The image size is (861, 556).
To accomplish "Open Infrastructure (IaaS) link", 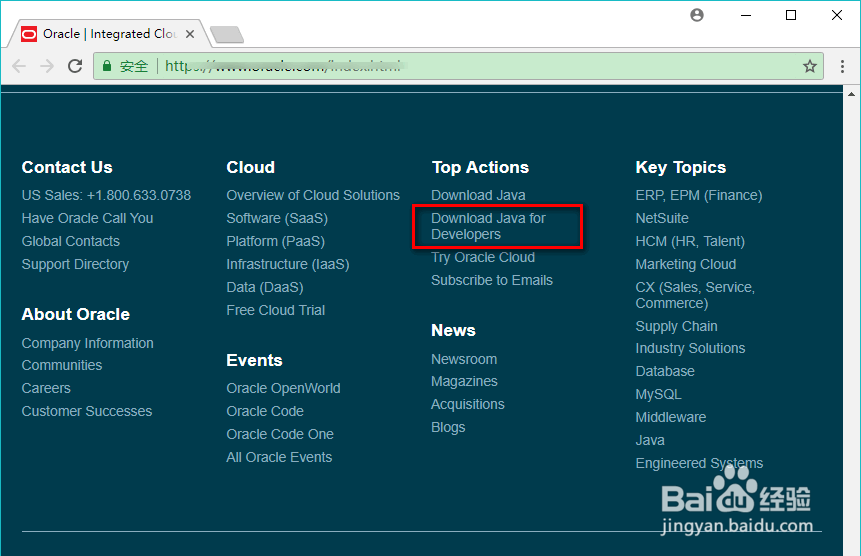I will [288, 265].
